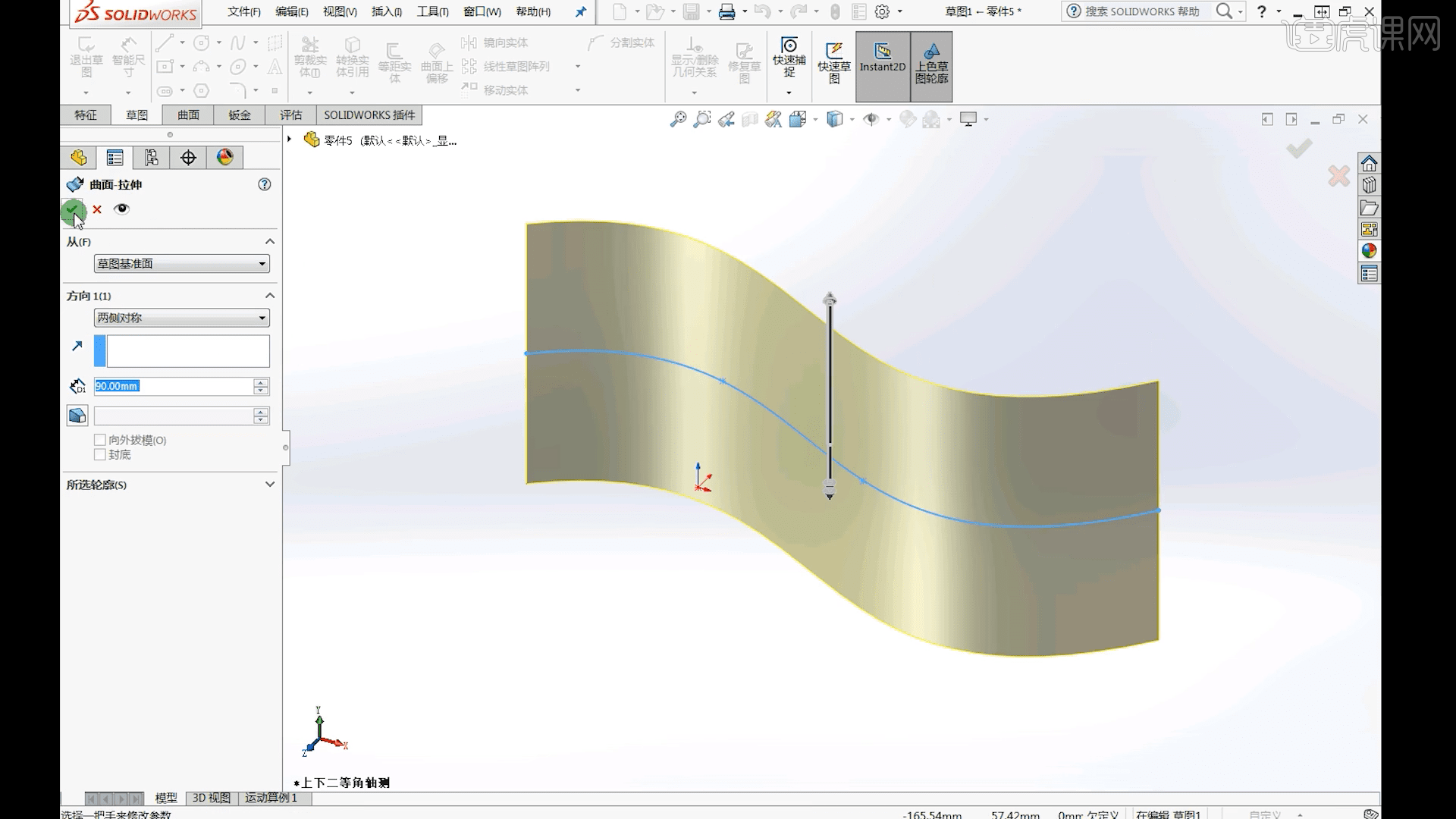Open the 工具 Tools menu
Image resolution: width=1456 pixels, height=819 pixels.
tap(432, 11)
